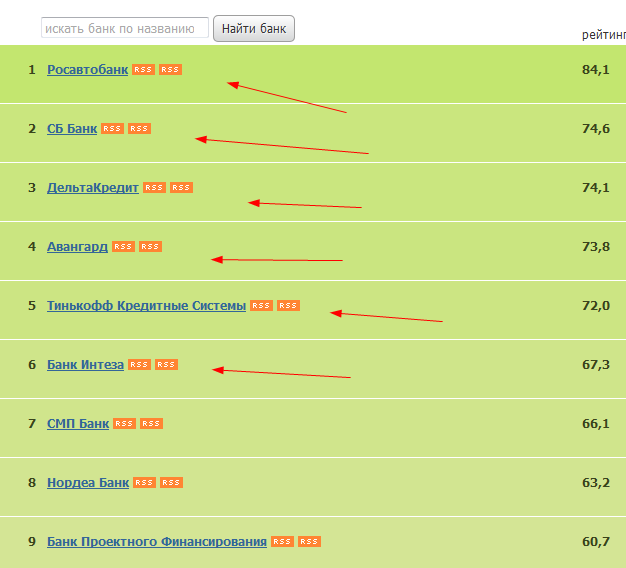Click rating value 74,6
Image resolution: width=626 pixels, height=568 pixels.
click(x=596, y=129)
